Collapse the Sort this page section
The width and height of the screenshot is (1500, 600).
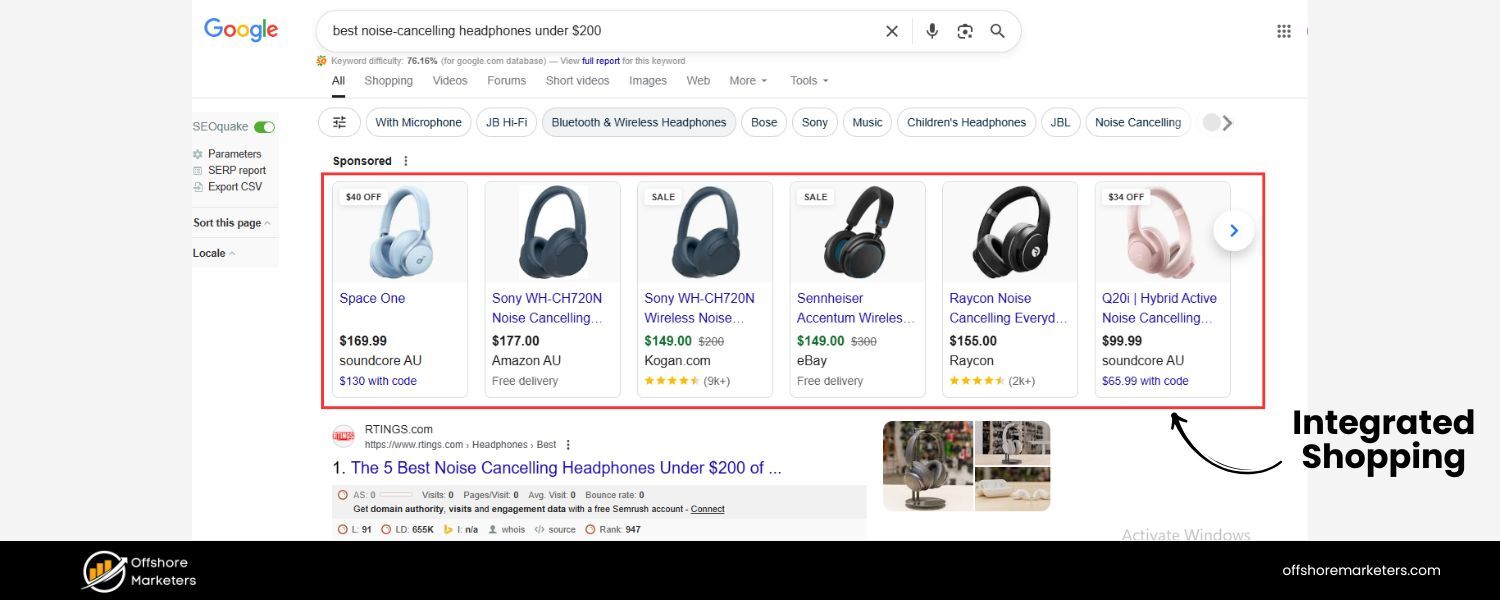(x=227, y=222)
